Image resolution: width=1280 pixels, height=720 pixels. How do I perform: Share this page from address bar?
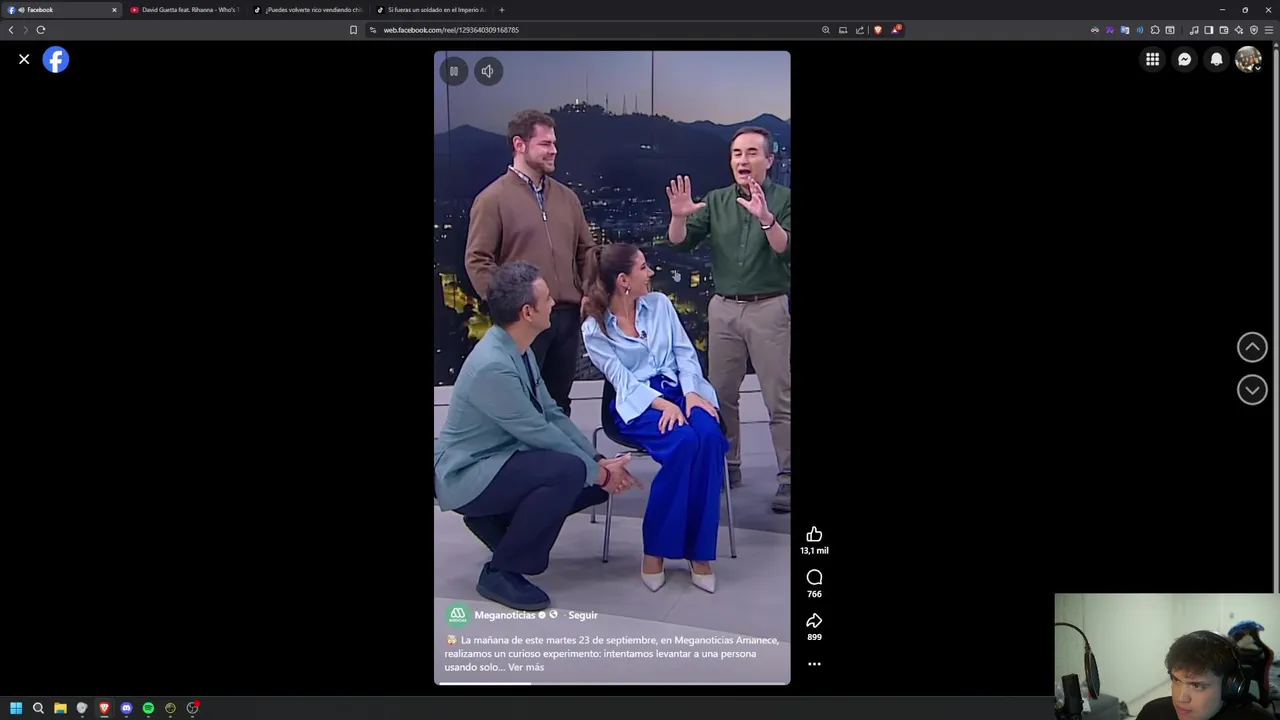(860, 30)
